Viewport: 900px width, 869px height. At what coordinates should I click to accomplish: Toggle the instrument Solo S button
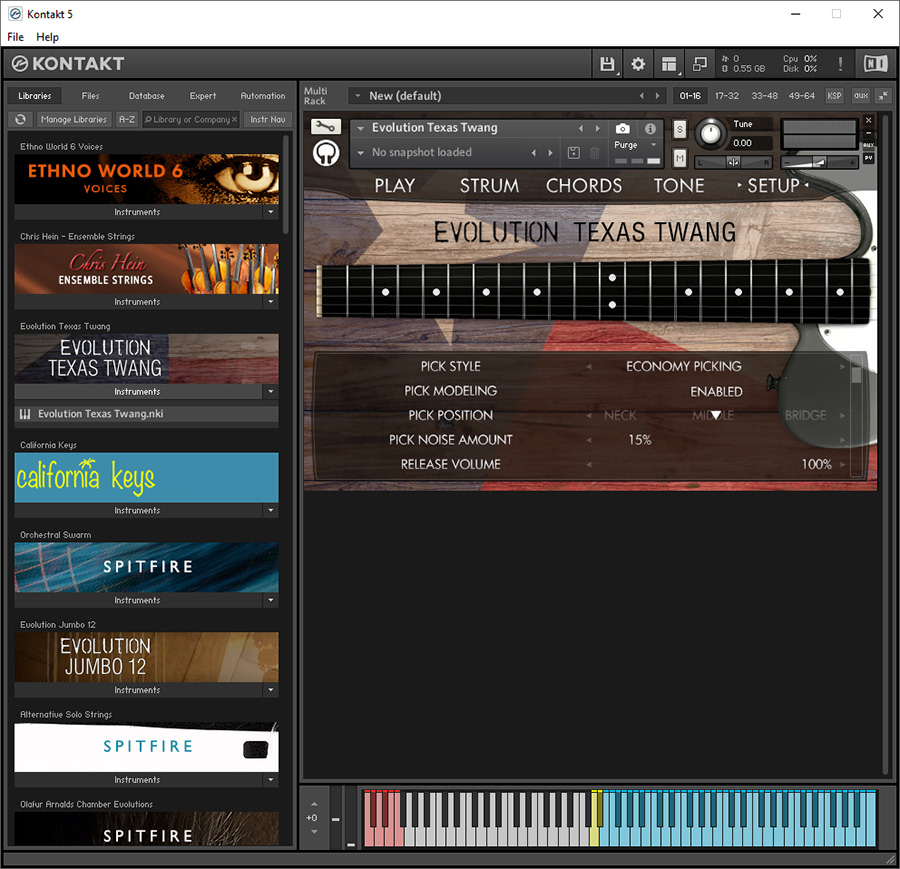point(680,129)
